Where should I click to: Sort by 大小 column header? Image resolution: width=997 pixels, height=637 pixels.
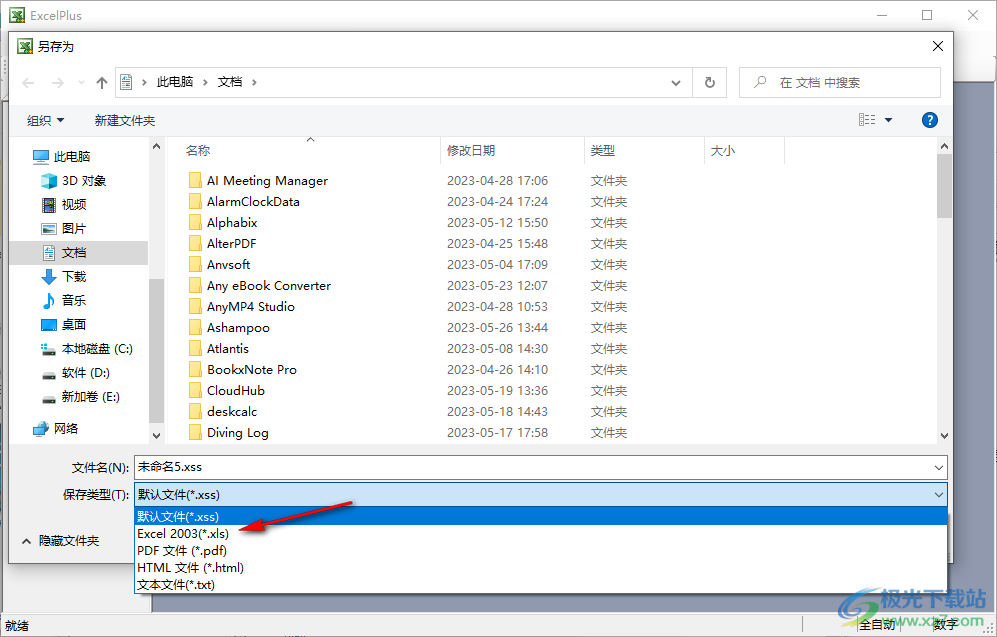pos(722,151)
